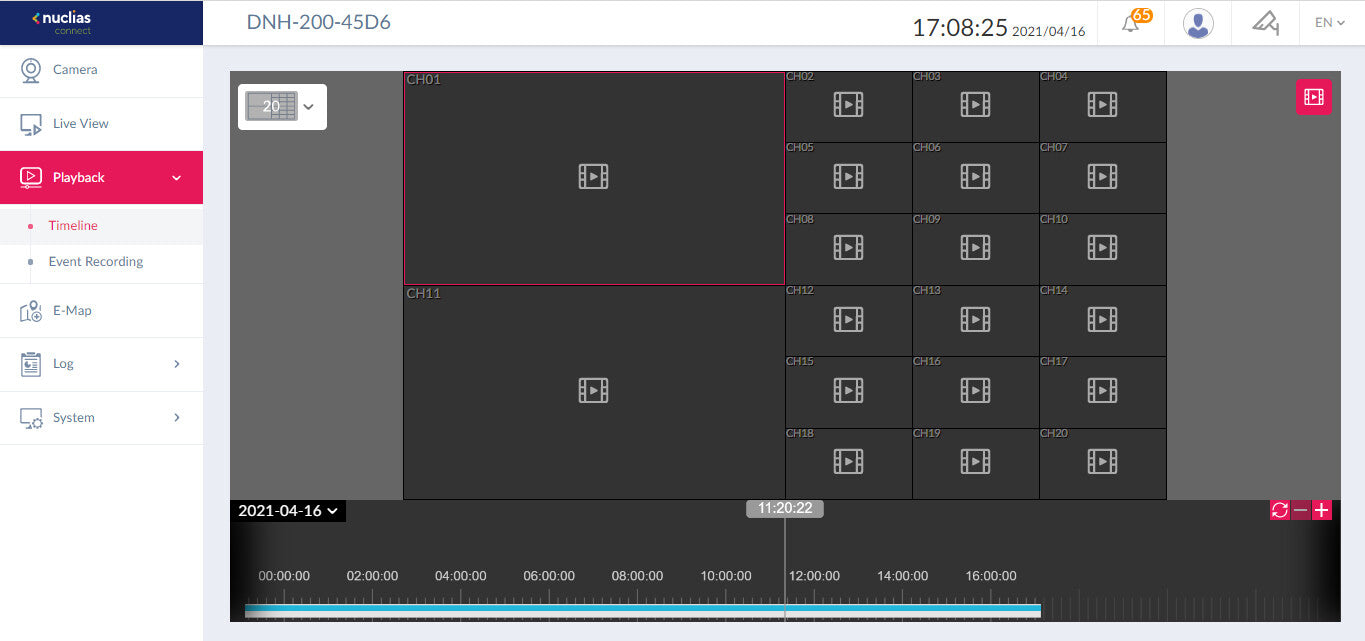Viewport: 1365px width, 641px height.
Task: Click the 16:00:00 timeline label
Action: click(991, 576)
